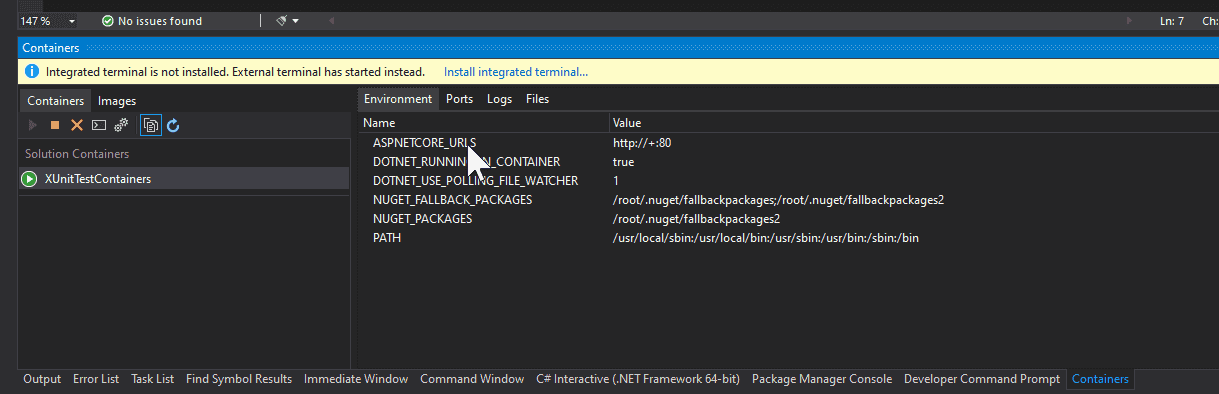Viewport: 1219px width, 394px height.
Task: Click the value true for DOTNET_RUNNING_IN_CONTAINER
Action: pyautogui.click(x=624, y=162)
